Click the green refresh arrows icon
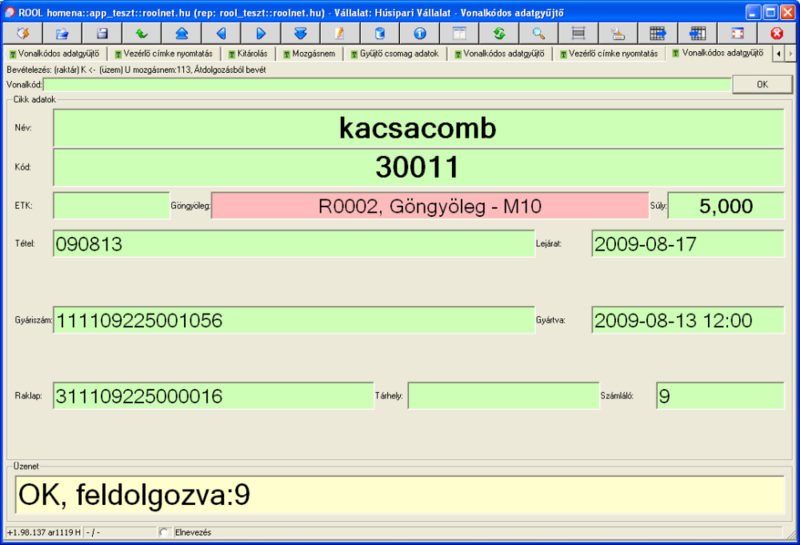The image size is (800, 545). (x=498, y=33)
